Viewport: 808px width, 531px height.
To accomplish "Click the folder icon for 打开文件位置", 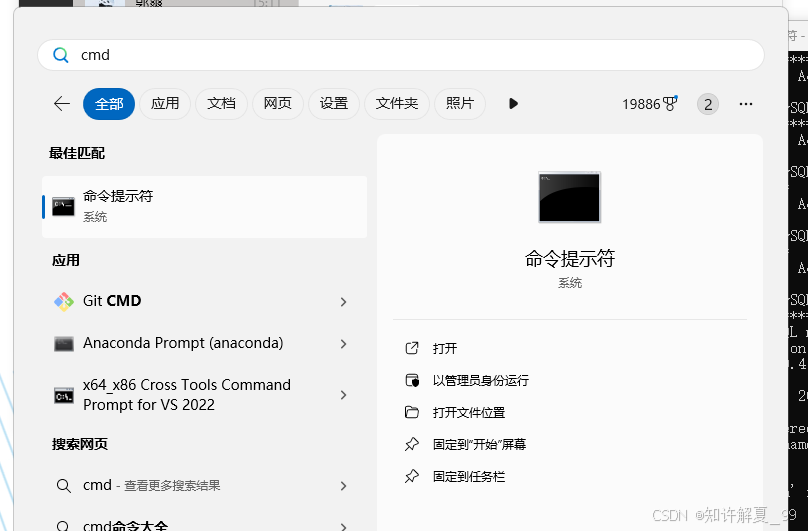I will tap(412, 412).
